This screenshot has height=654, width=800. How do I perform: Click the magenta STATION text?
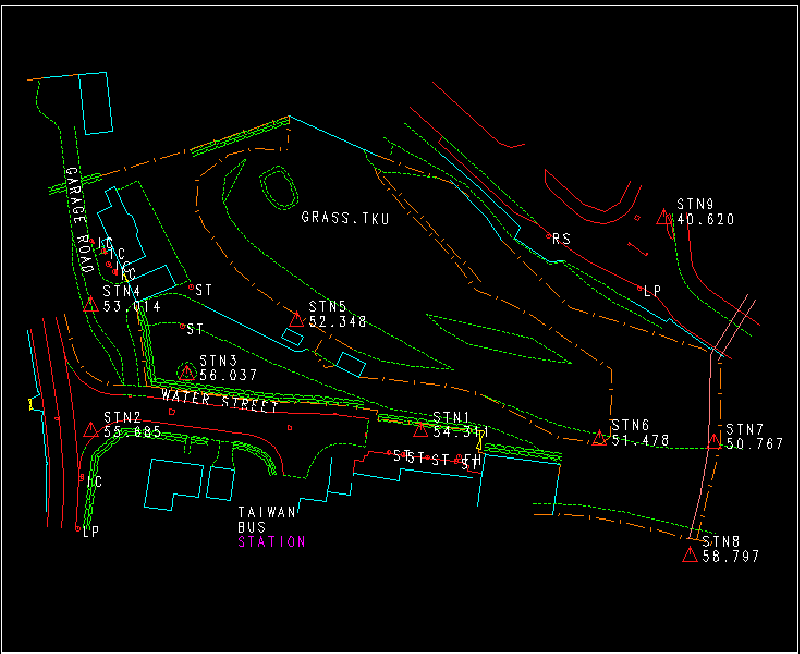(271, 543)
